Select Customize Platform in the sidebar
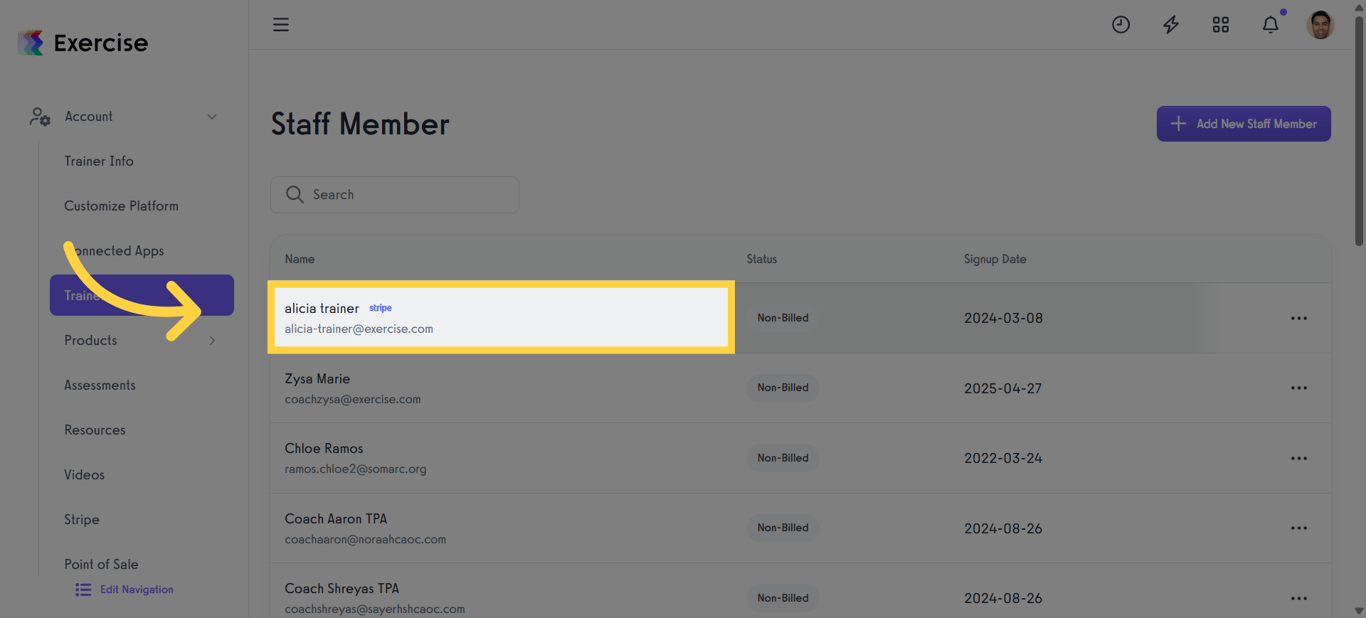1366x618 pixels. (x=121, y=206)
